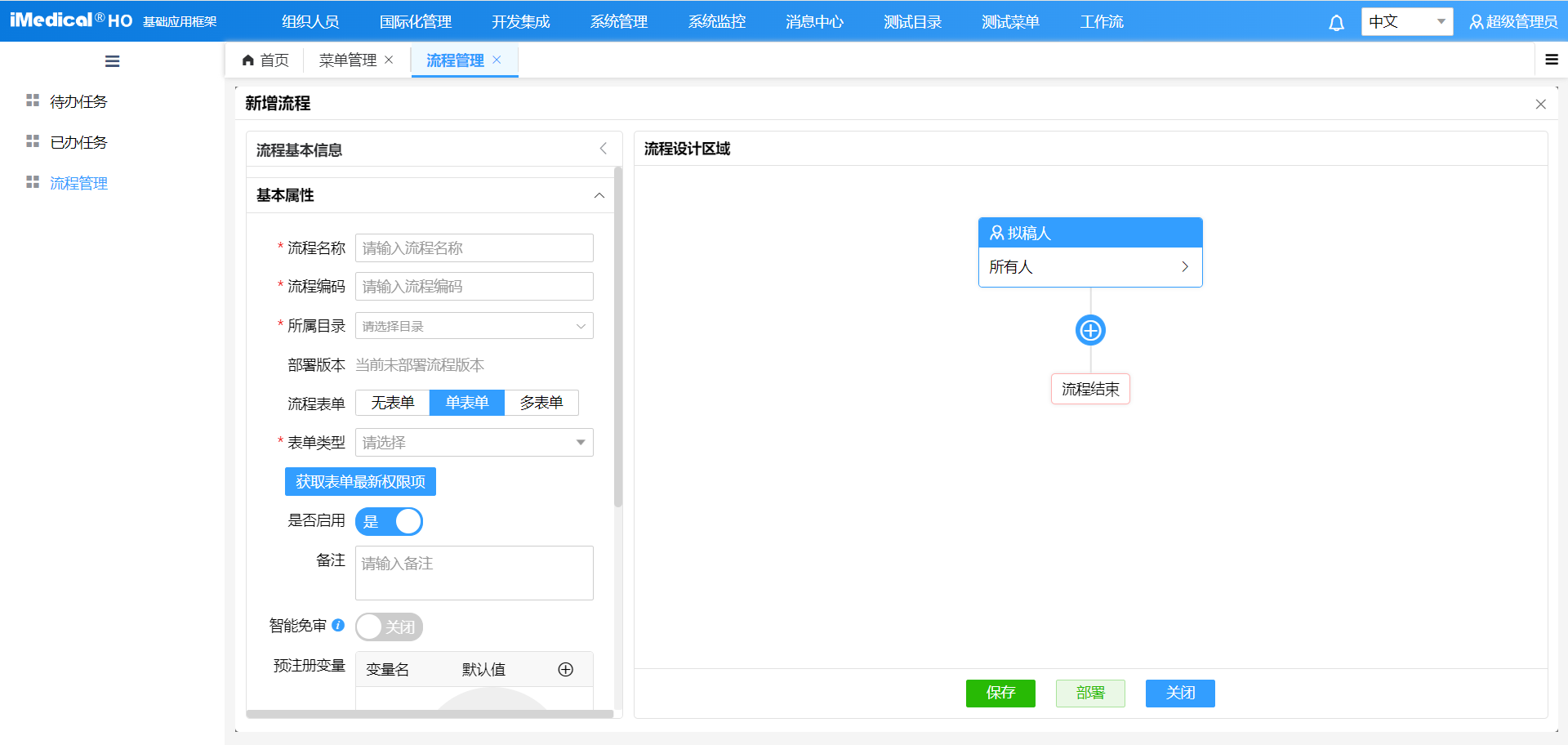Viewport: 1568px width, 745px height.
Task: Open the 所属目录 dropdown
Action: point(474,326)
